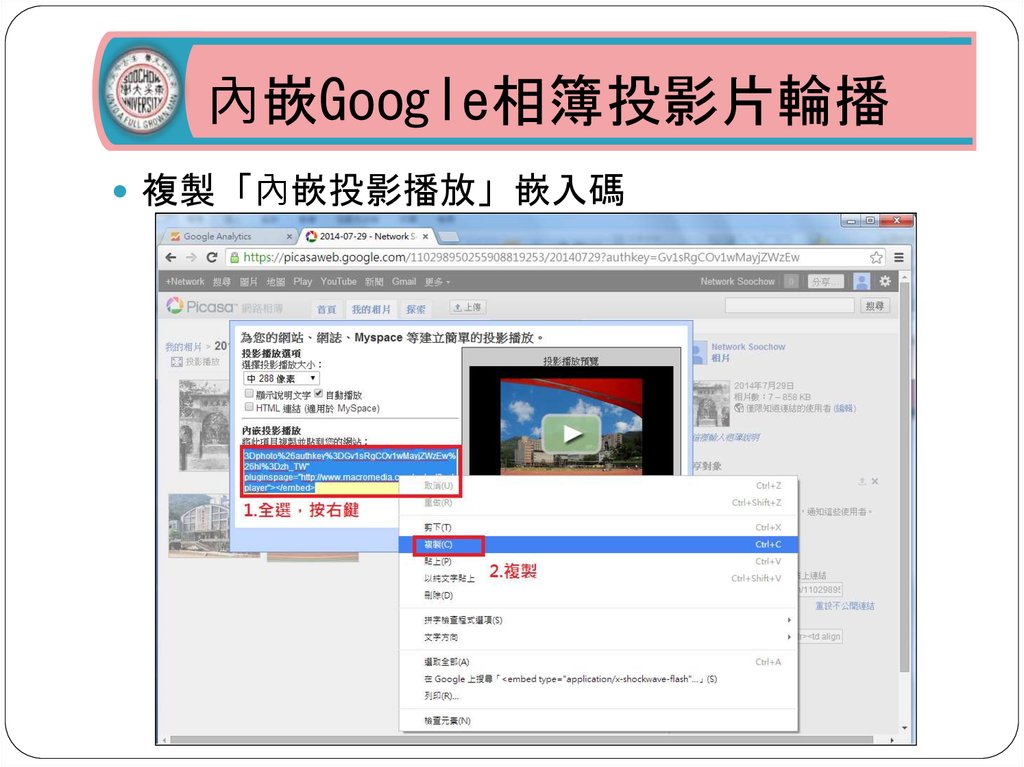
Task: Click the account avatar in Google bar
Action: click(862, 282)
